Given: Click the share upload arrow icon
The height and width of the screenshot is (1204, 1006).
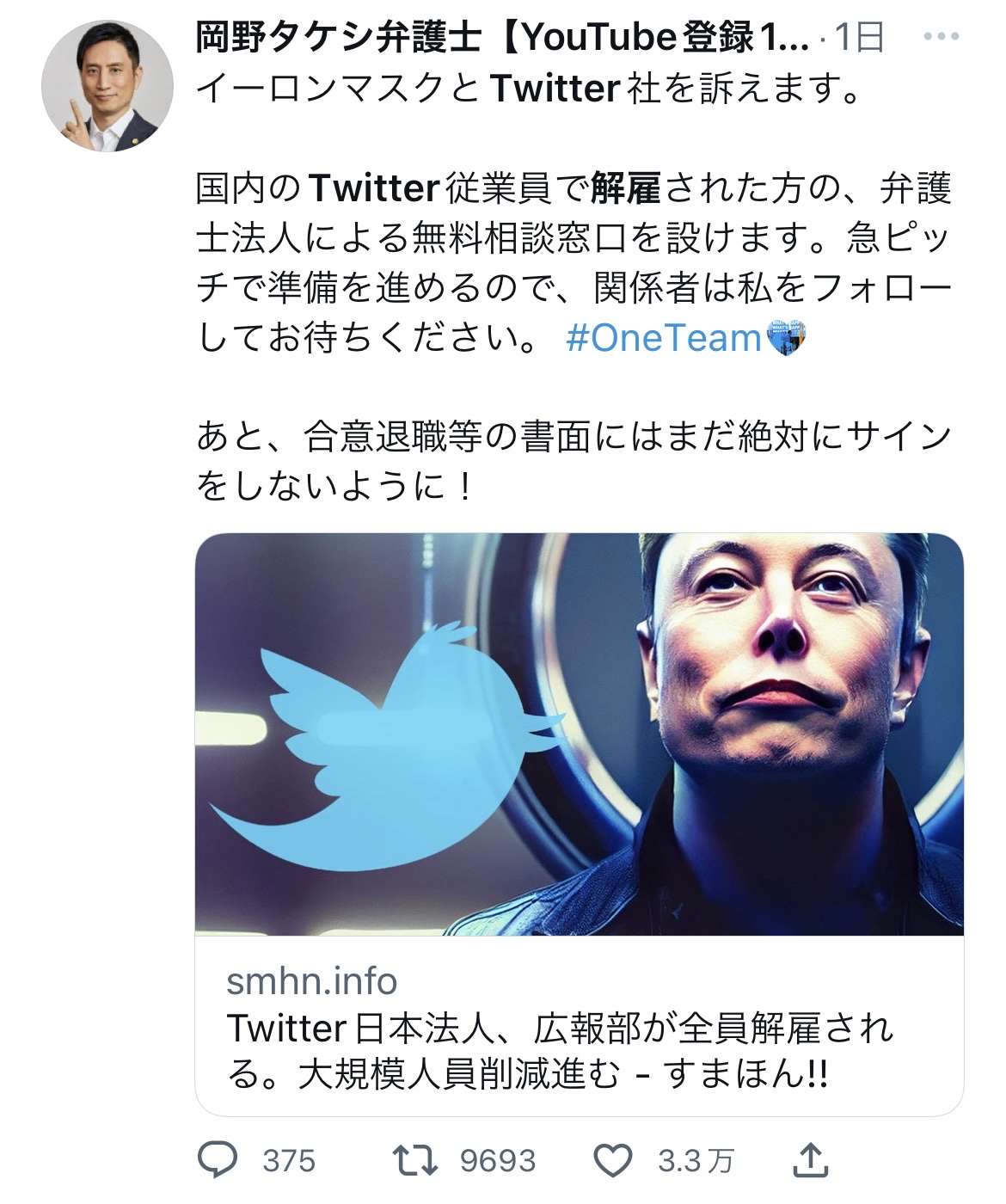Looking at the screenshot, I should [x=809, y=1160].
